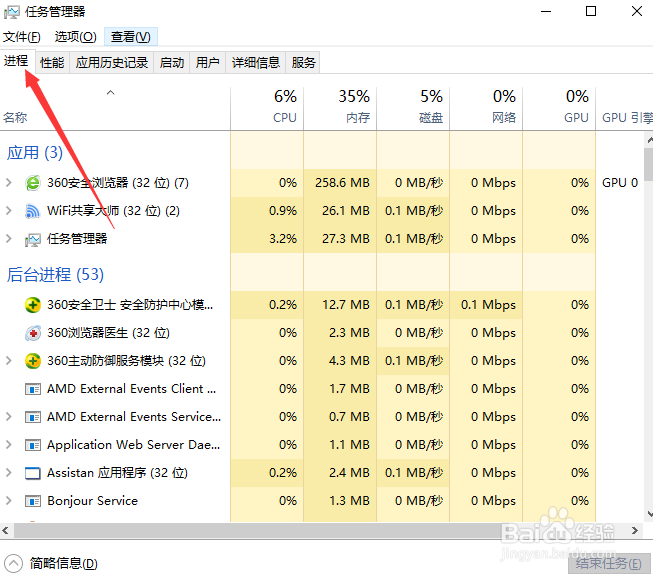The width and height of the screenshot is (653, 577).
Task: Click the horizontal scrollbar right arrow
Action: click(635, 531)
